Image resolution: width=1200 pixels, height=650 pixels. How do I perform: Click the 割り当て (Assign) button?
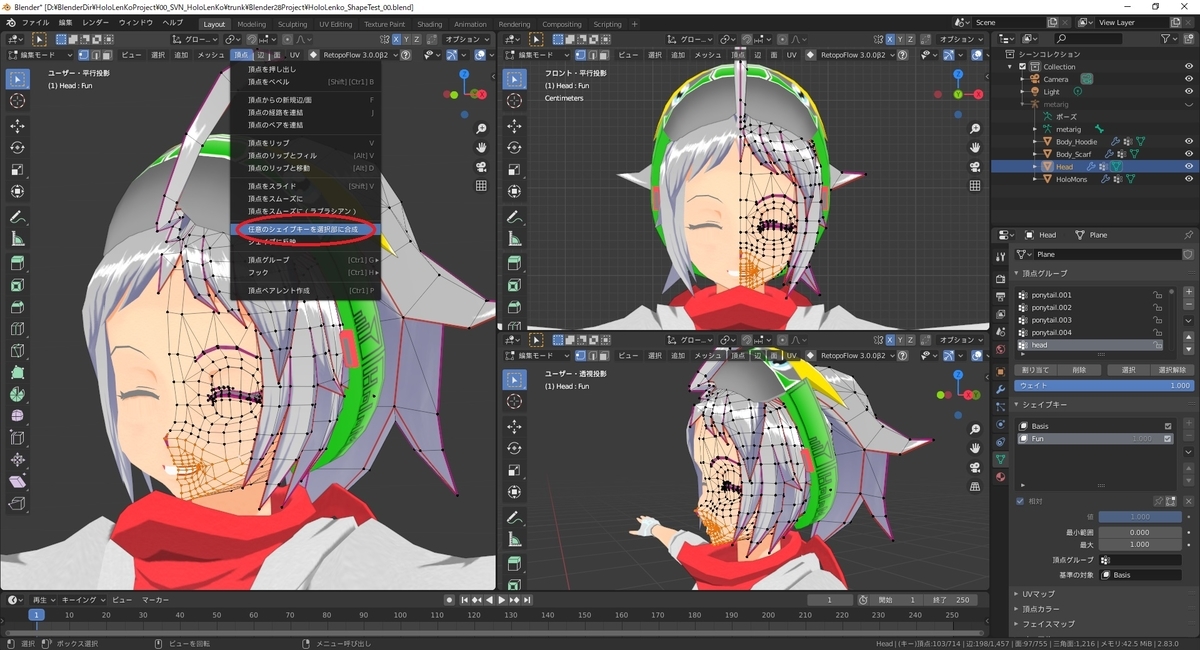[x=1035, y=369]
